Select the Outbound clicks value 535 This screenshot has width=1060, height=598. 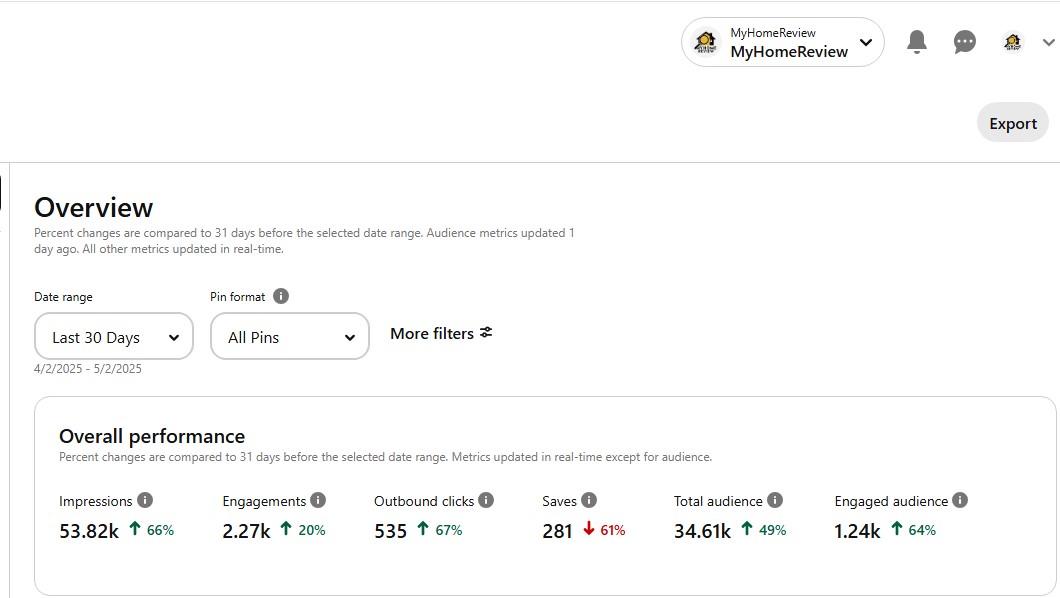click(x=390, y=531)
